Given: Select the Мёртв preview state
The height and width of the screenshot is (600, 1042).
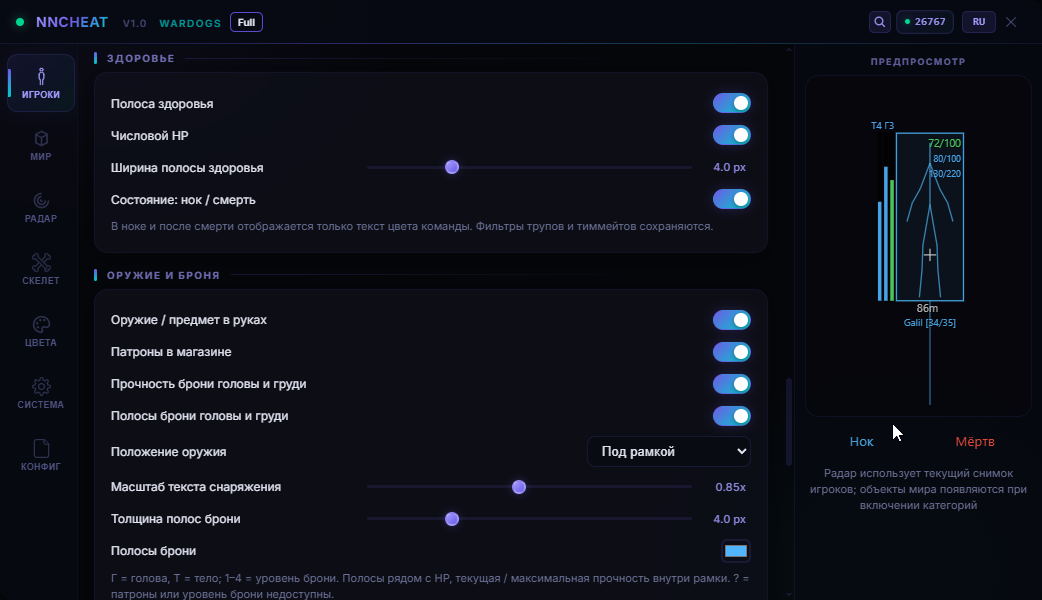Looking at the screenshot, I should [x=975, y=442].
